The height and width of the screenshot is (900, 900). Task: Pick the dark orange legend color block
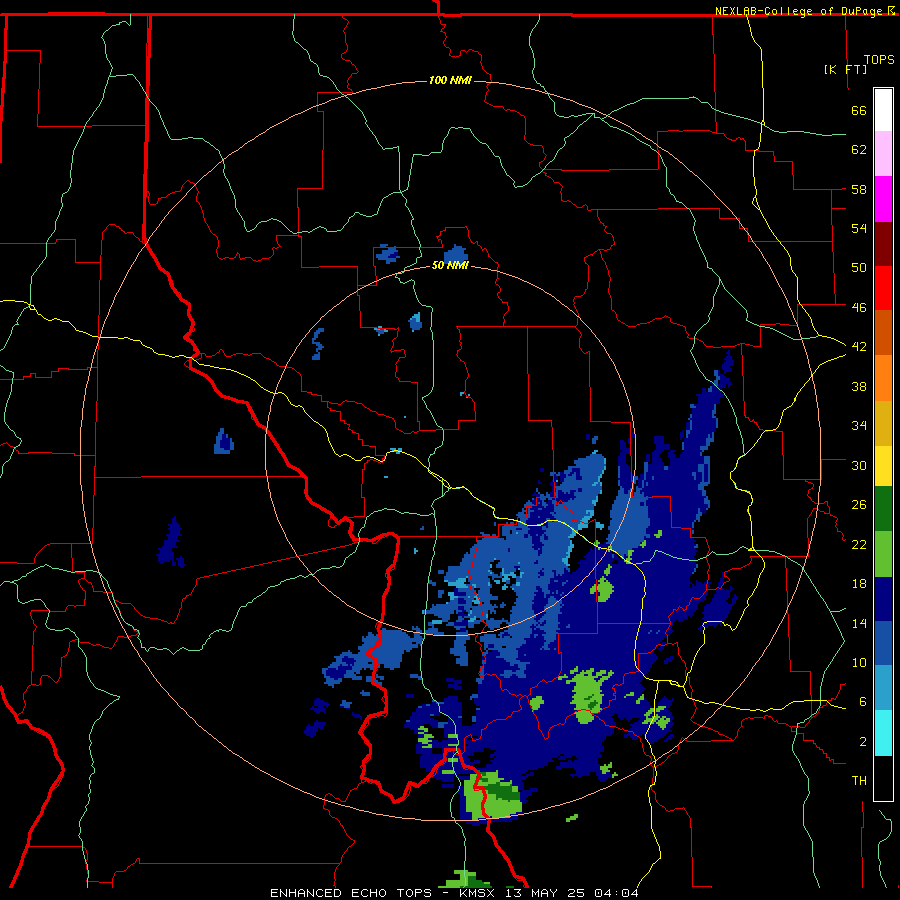(883, 333)
